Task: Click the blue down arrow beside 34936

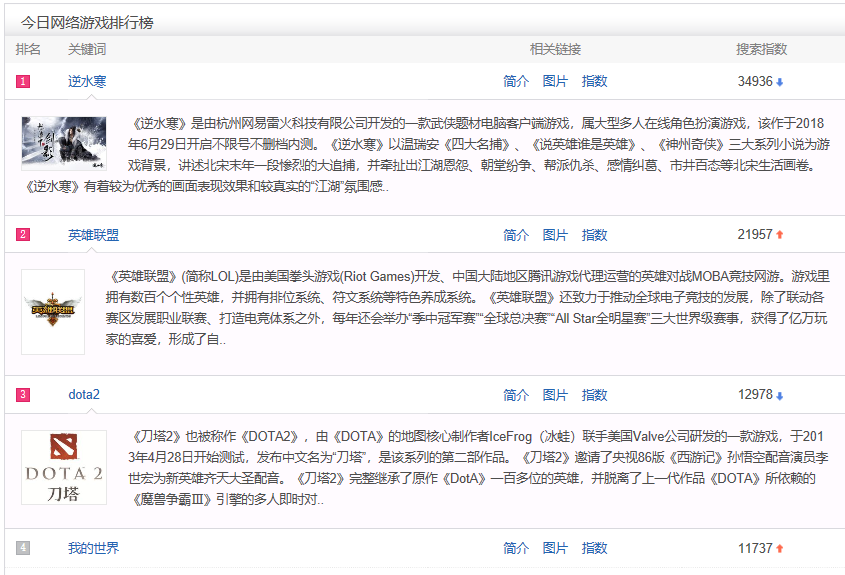Action: coord(779,82)
